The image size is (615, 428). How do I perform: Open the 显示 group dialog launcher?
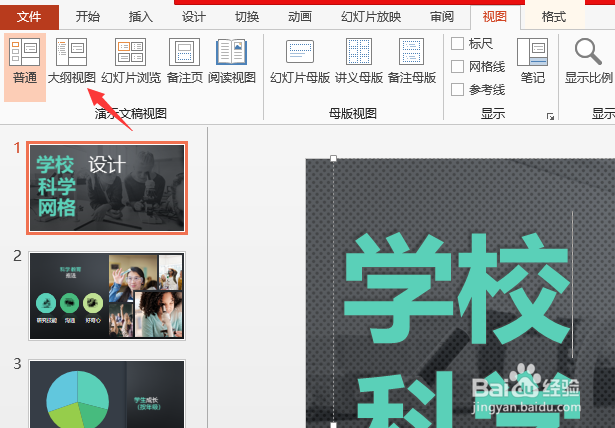click(550, 117)
